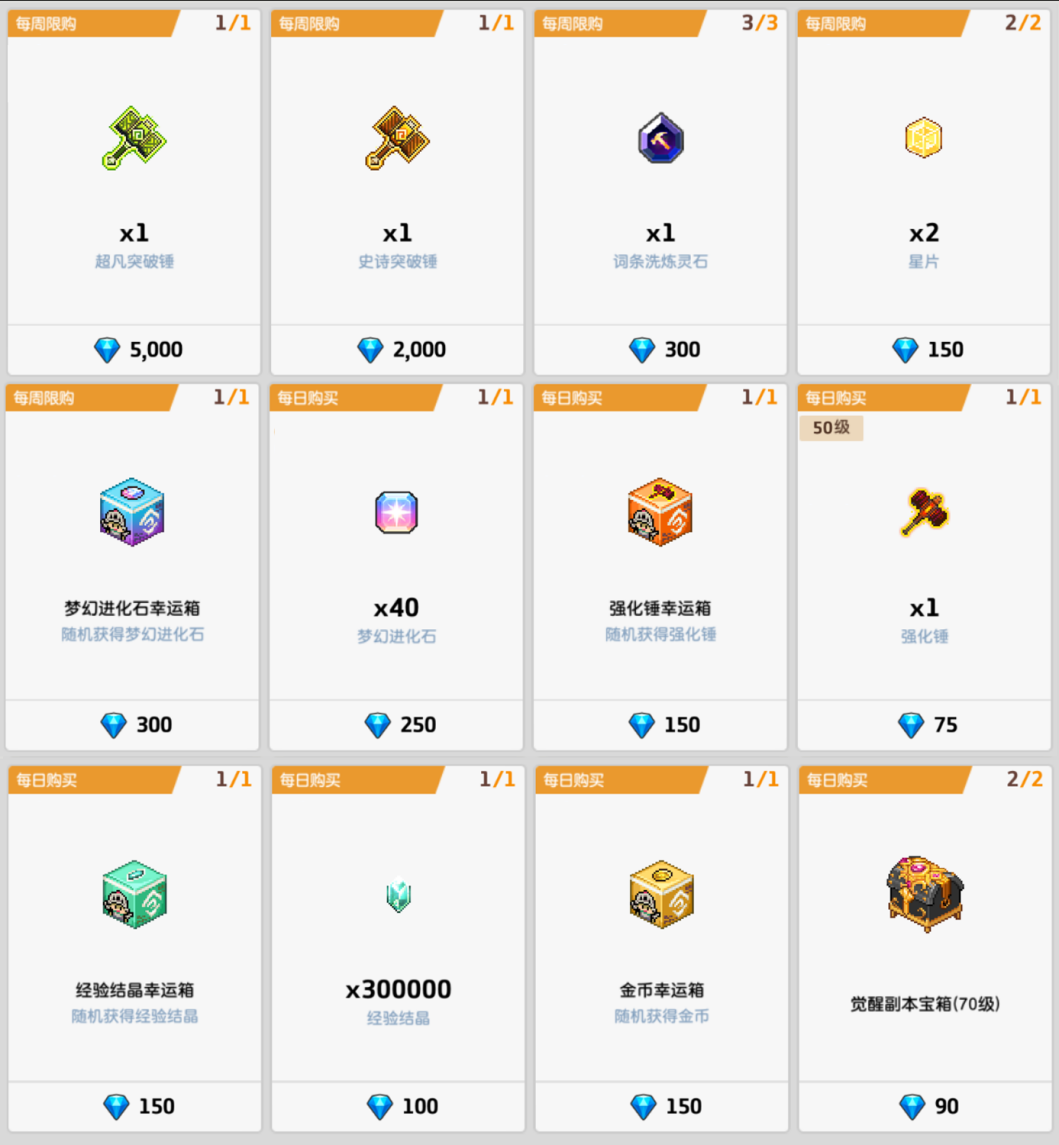Buy 史诗突破锤 for 2,000 diamonds
This screenshot has height=1145, width=1059.
pos(397,350)
